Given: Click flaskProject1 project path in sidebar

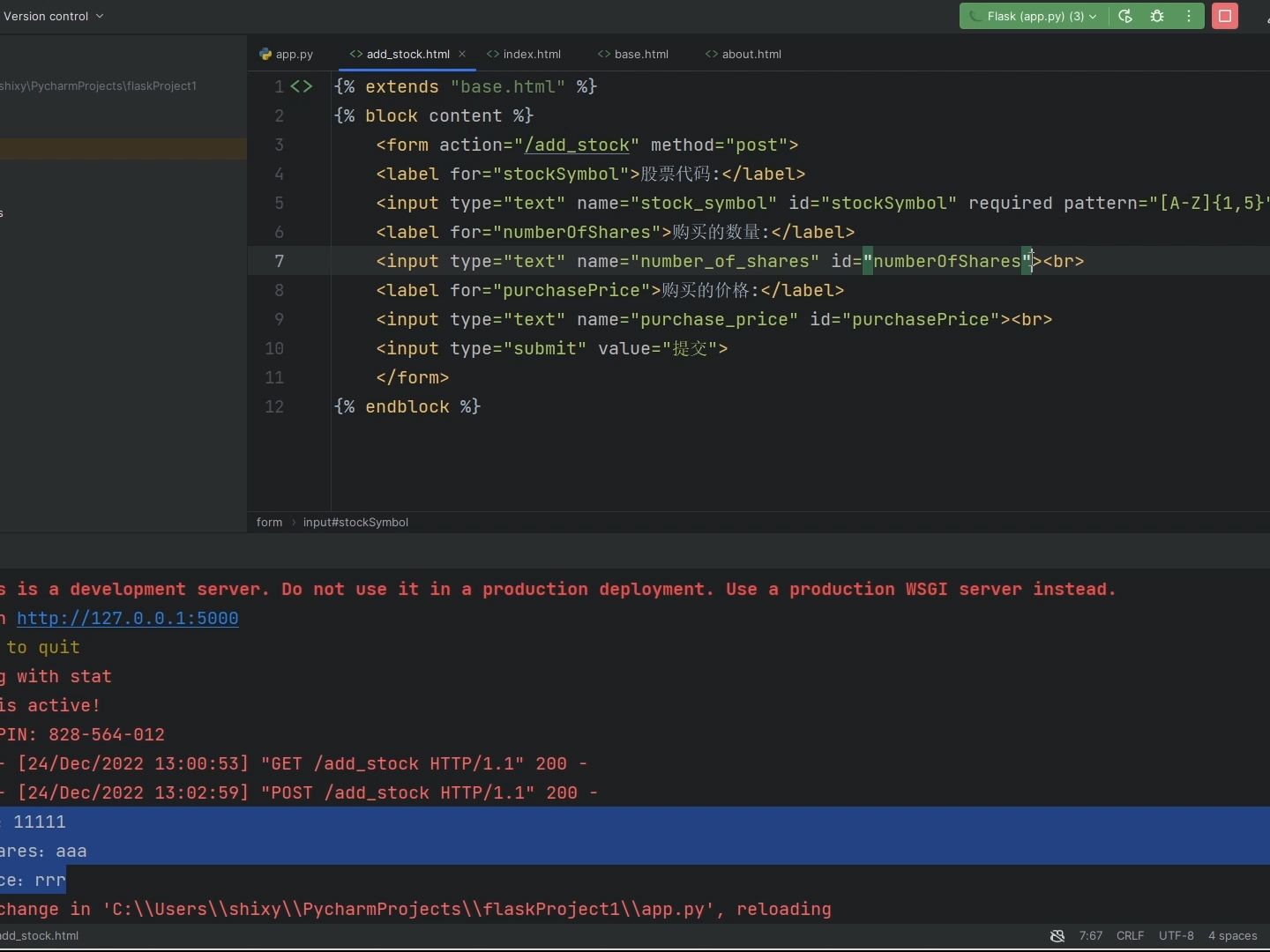Looking at the screenshot, I should click(x=98, y=86).
